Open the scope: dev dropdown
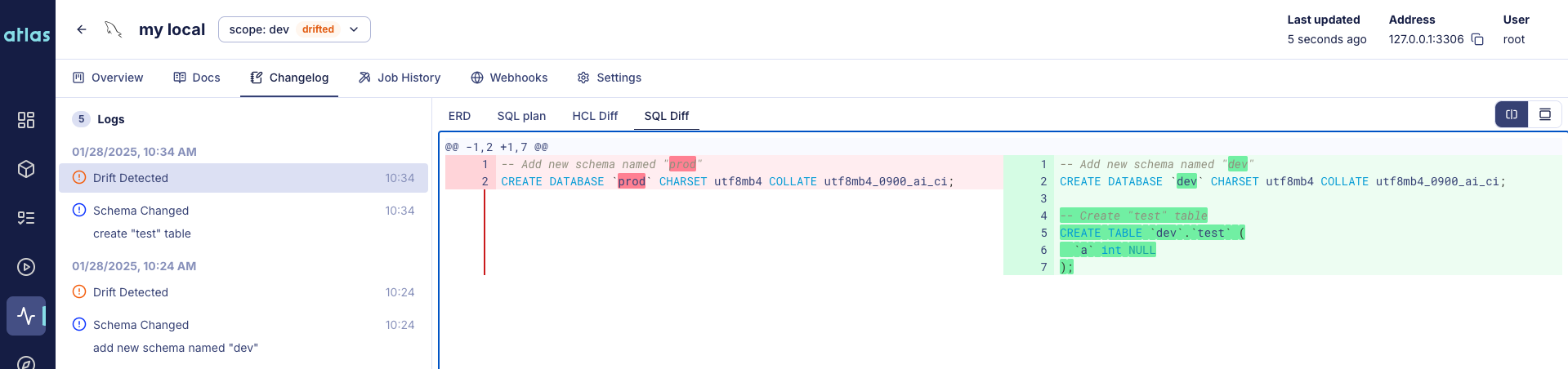The image size is (1568, 369). (x=294, y=29)
